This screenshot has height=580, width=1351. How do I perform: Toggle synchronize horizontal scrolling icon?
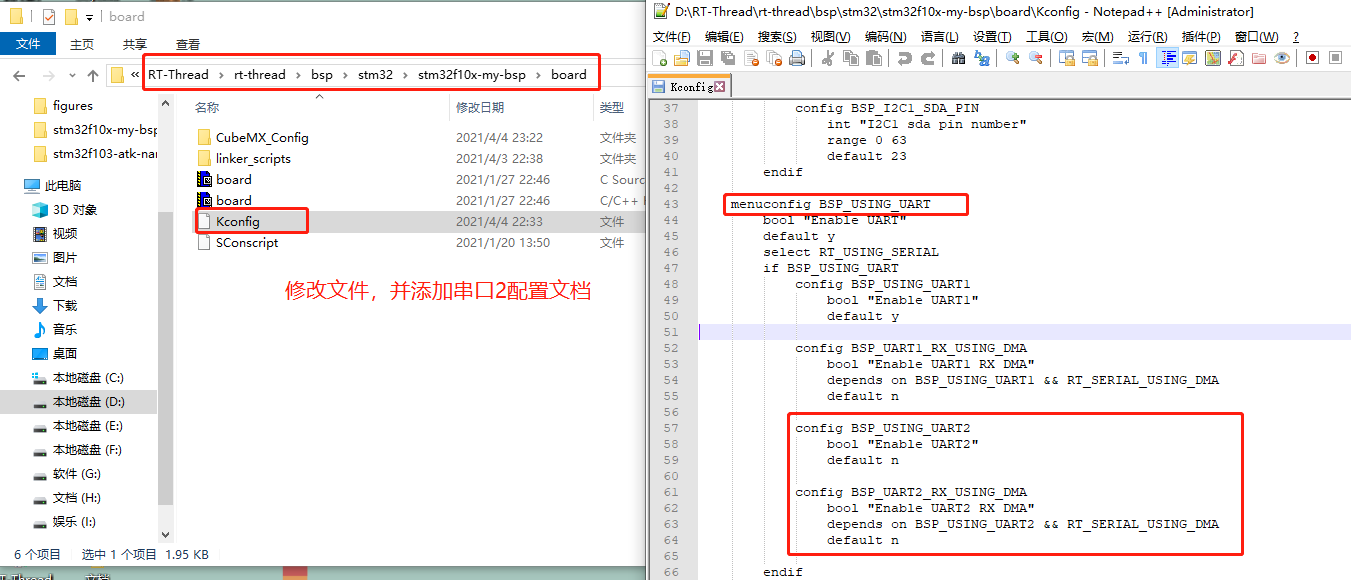(x=1089, y=59)
